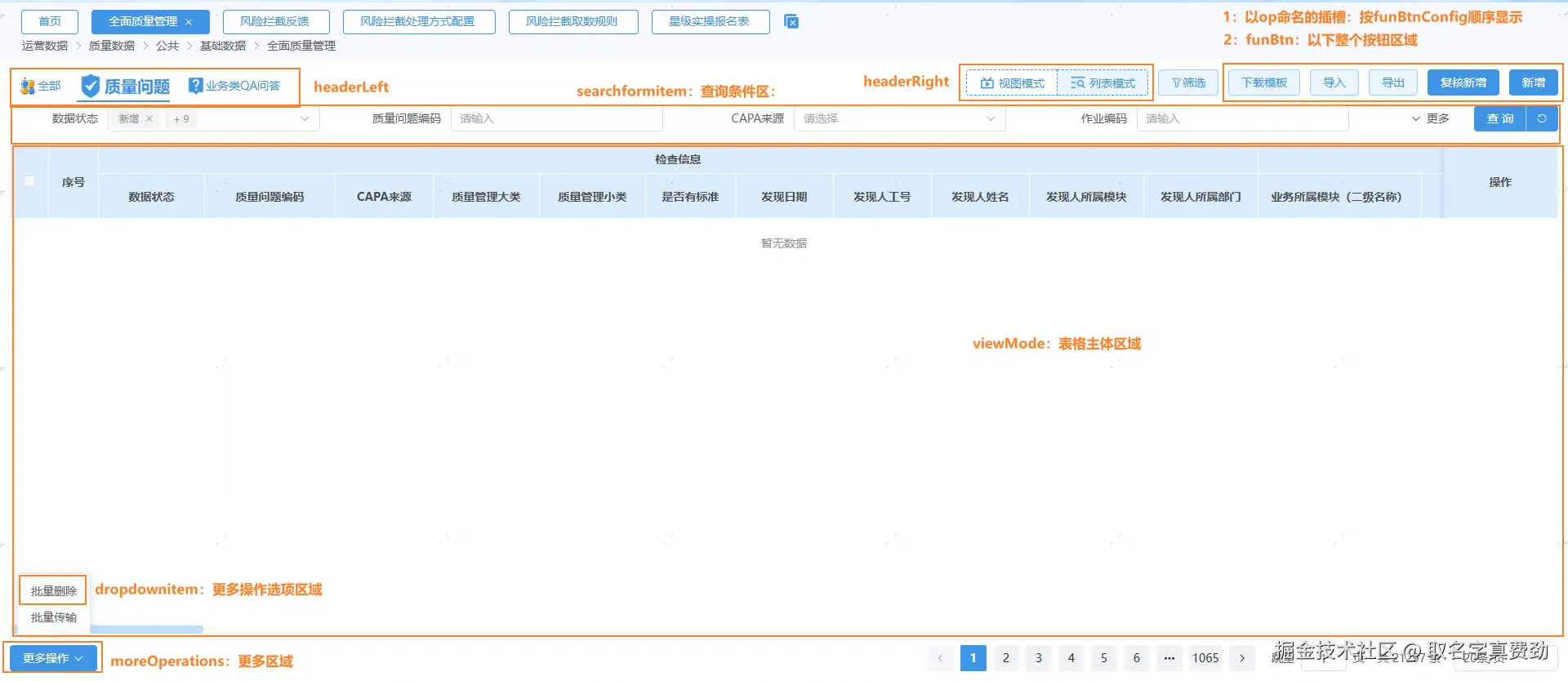Click the 复核新增 button
1568x681 pixels.
click(x=1463, y=82)
